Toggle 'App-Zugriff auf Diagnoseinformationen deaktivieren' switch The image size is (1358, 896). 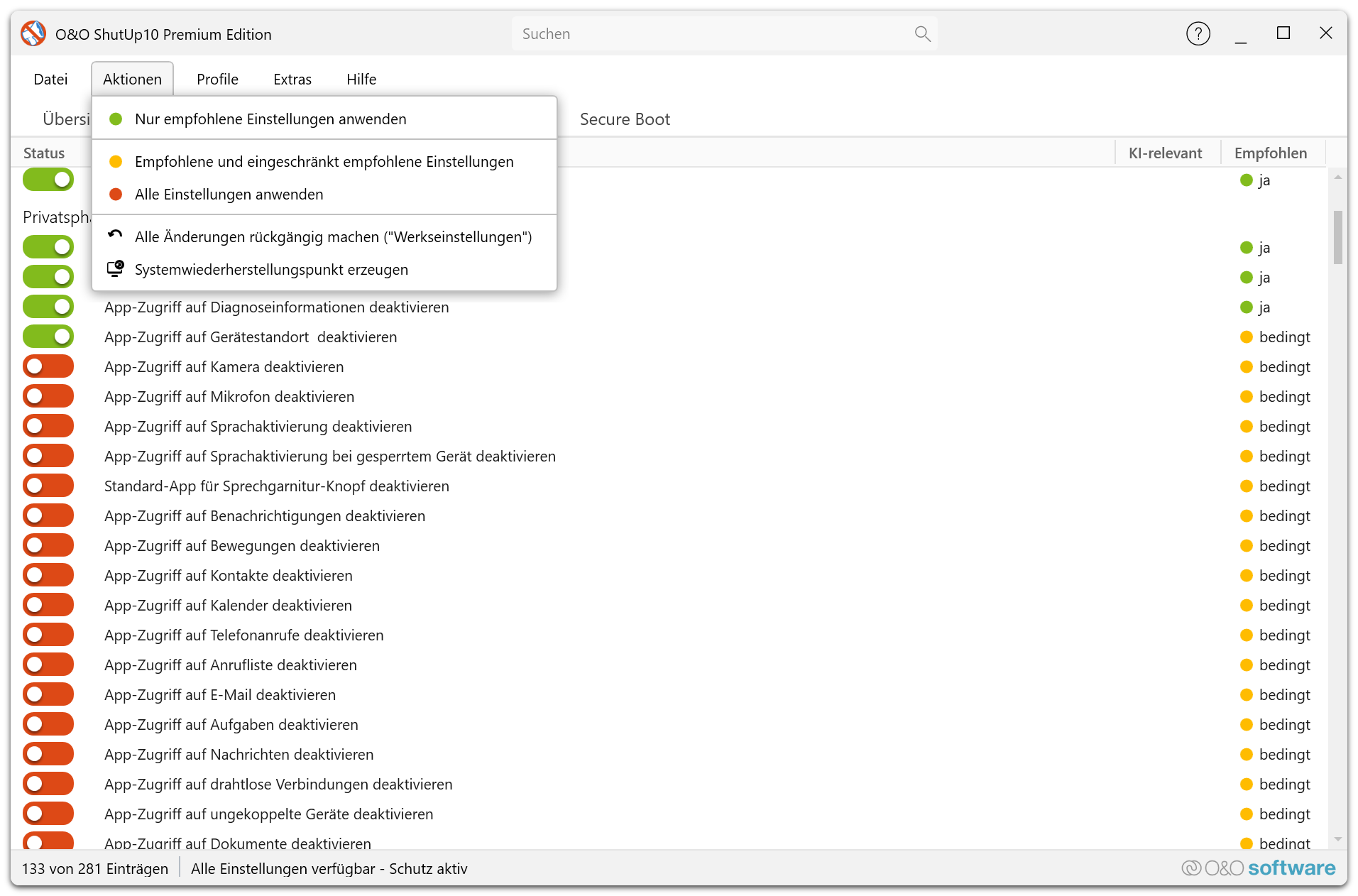coord(48,307)
